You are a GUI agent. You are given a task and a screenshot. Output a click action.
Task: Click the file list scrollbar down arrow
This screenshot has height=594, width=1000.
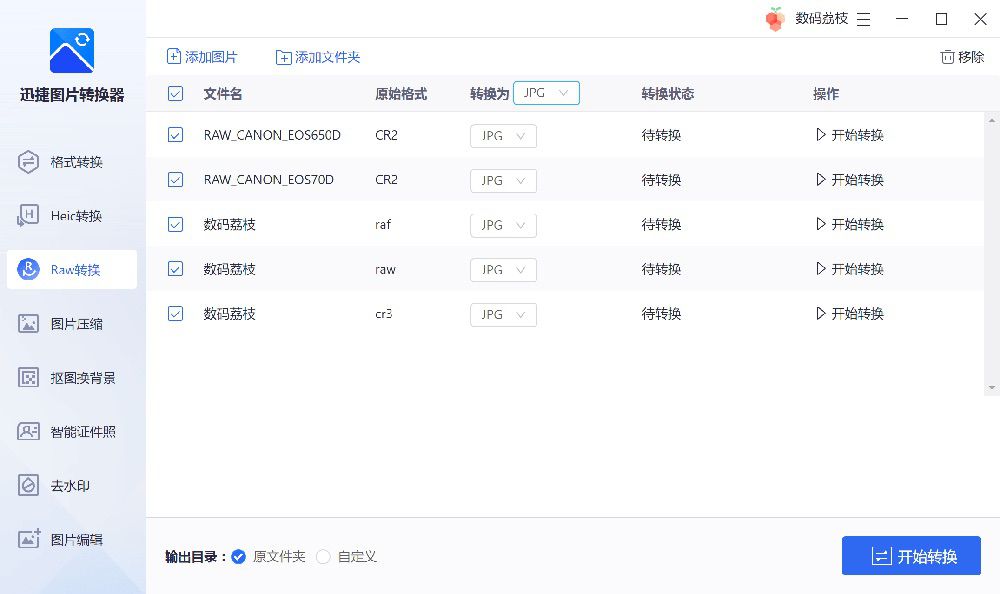coord(992,388)
